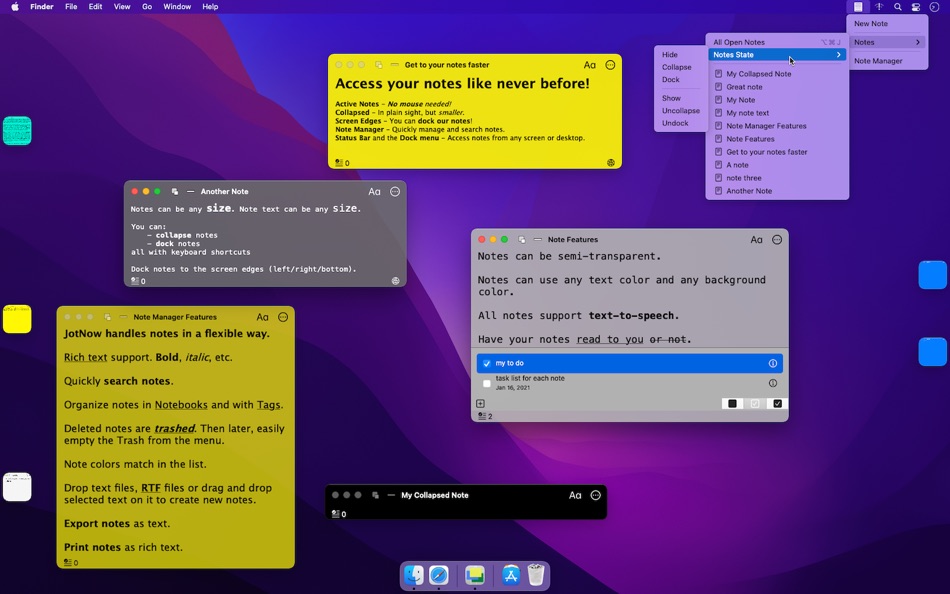Viewport: 950px width, 594px height.
Task: Click the dock window icon in Note Features
Action: coord(522,239)
